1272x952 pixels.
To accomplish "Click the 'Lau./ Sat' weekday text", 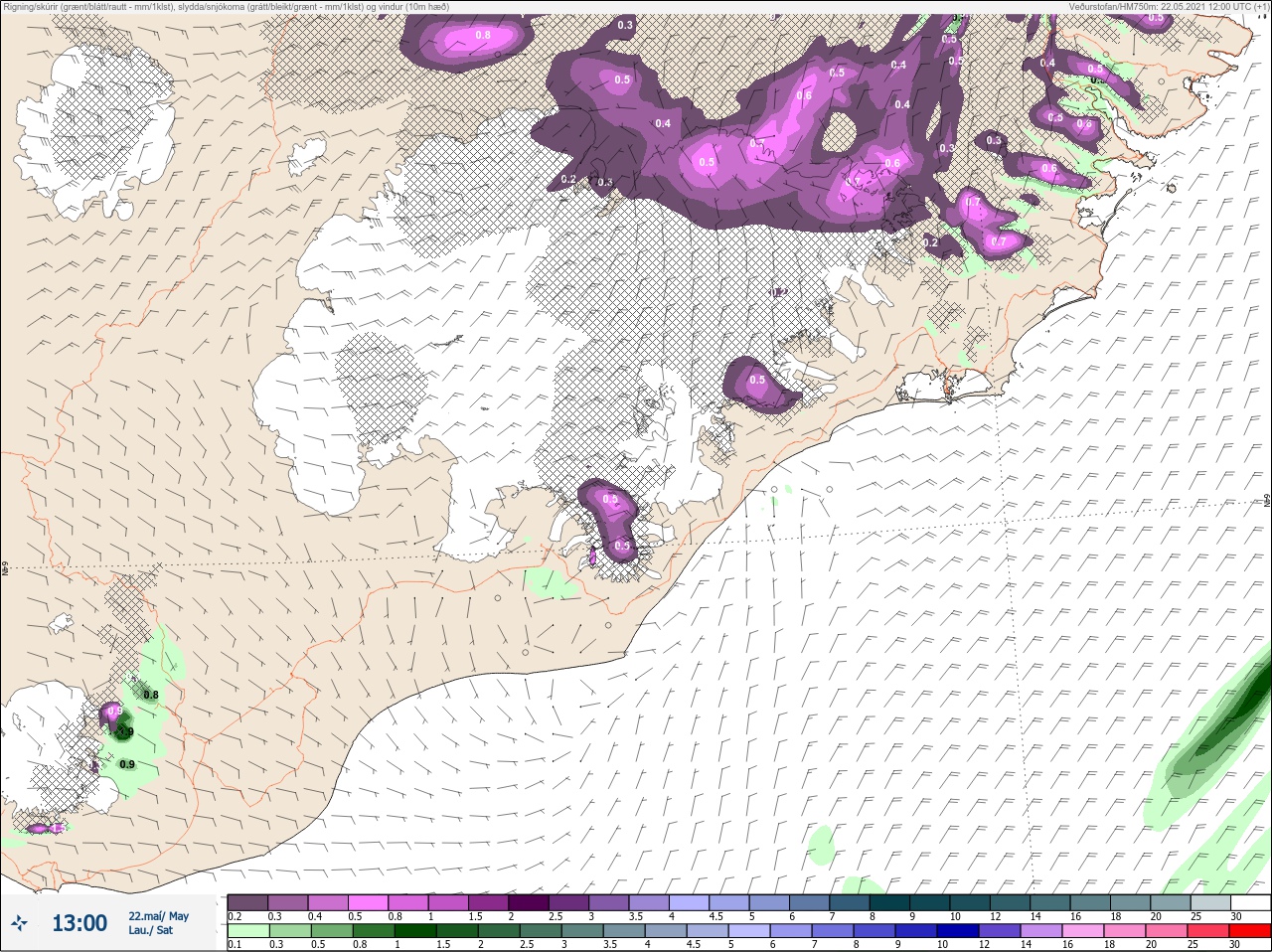I will pyautogui.click(x=150, y=931).
